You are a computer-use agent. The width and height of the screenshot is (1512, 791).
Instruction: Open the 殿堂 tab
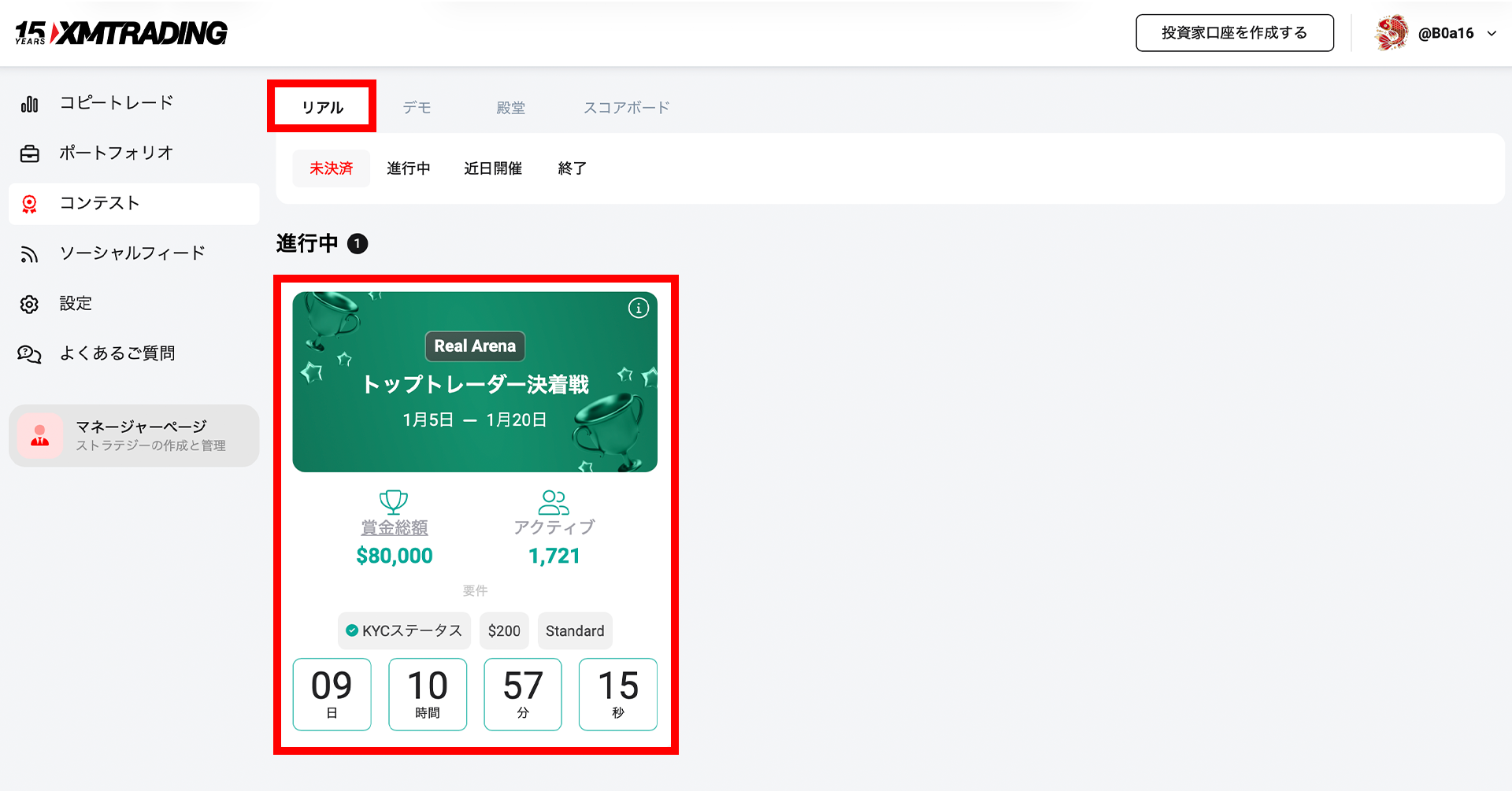510,108
